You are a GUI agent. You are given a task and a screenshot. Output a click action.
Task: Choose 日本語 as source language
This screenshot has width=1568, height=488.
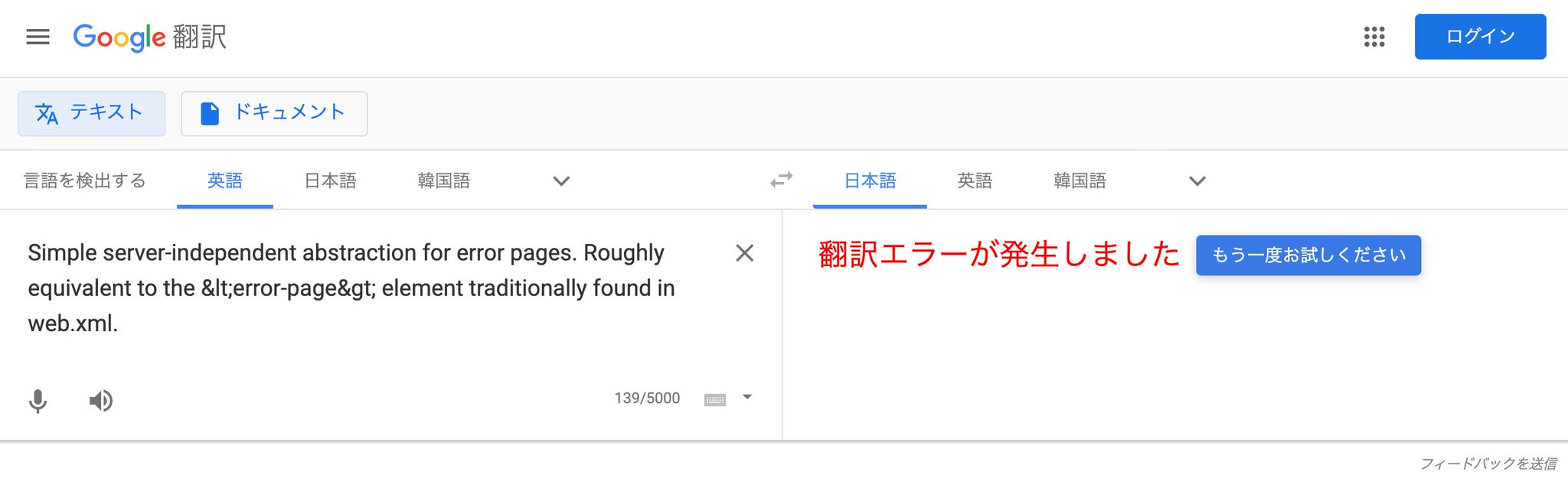click(x=330, y=181)
